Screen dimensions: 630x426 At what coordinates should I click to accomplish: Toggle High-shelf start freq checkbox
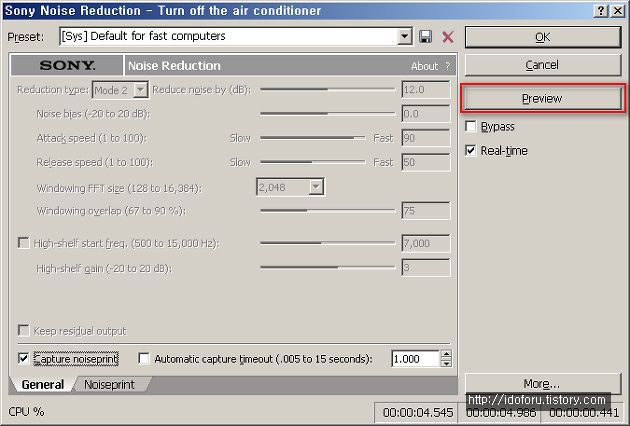pos(24,243)
